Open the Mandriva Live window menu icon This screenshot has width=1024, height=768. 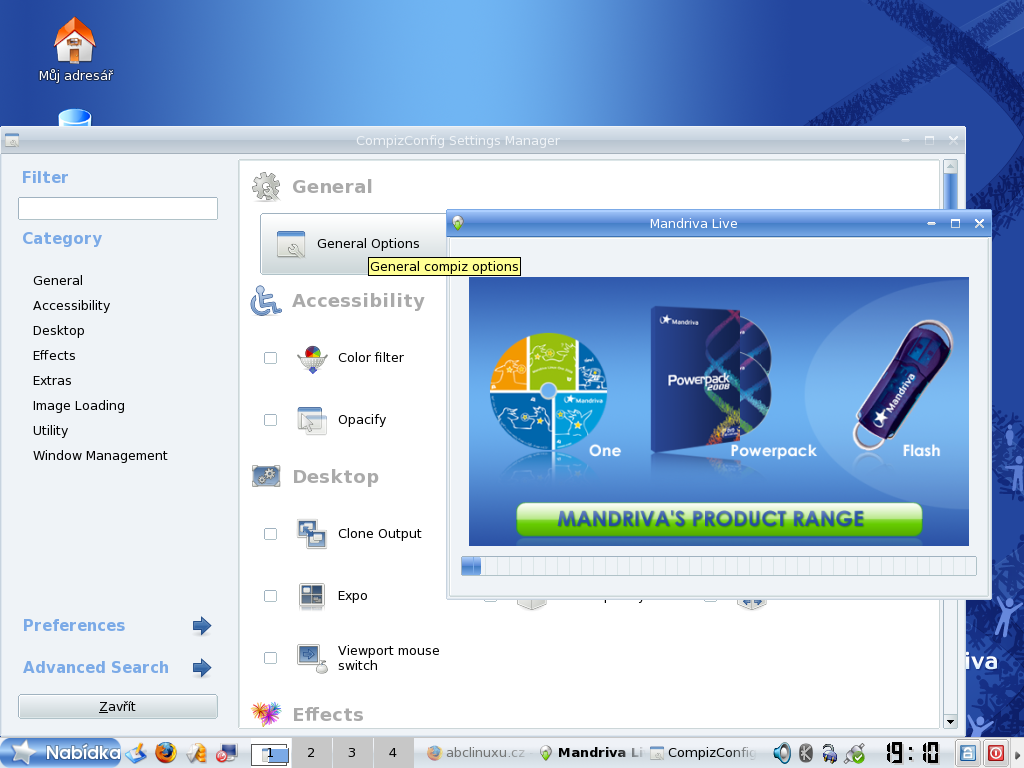pyautogui.click(x=458, y=223)
